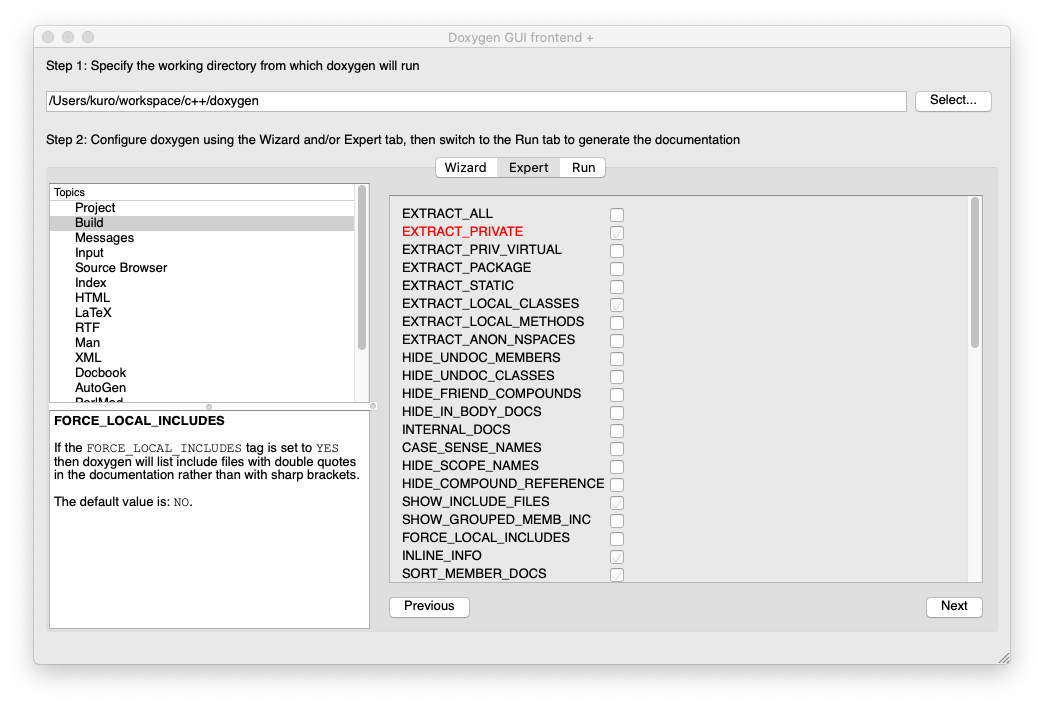Viewport: 1044px width, 706px height.
Task: Check HIDE_COMPOUND_REFERENCE box
Action: pyautogui.click(x=617, y=484)
